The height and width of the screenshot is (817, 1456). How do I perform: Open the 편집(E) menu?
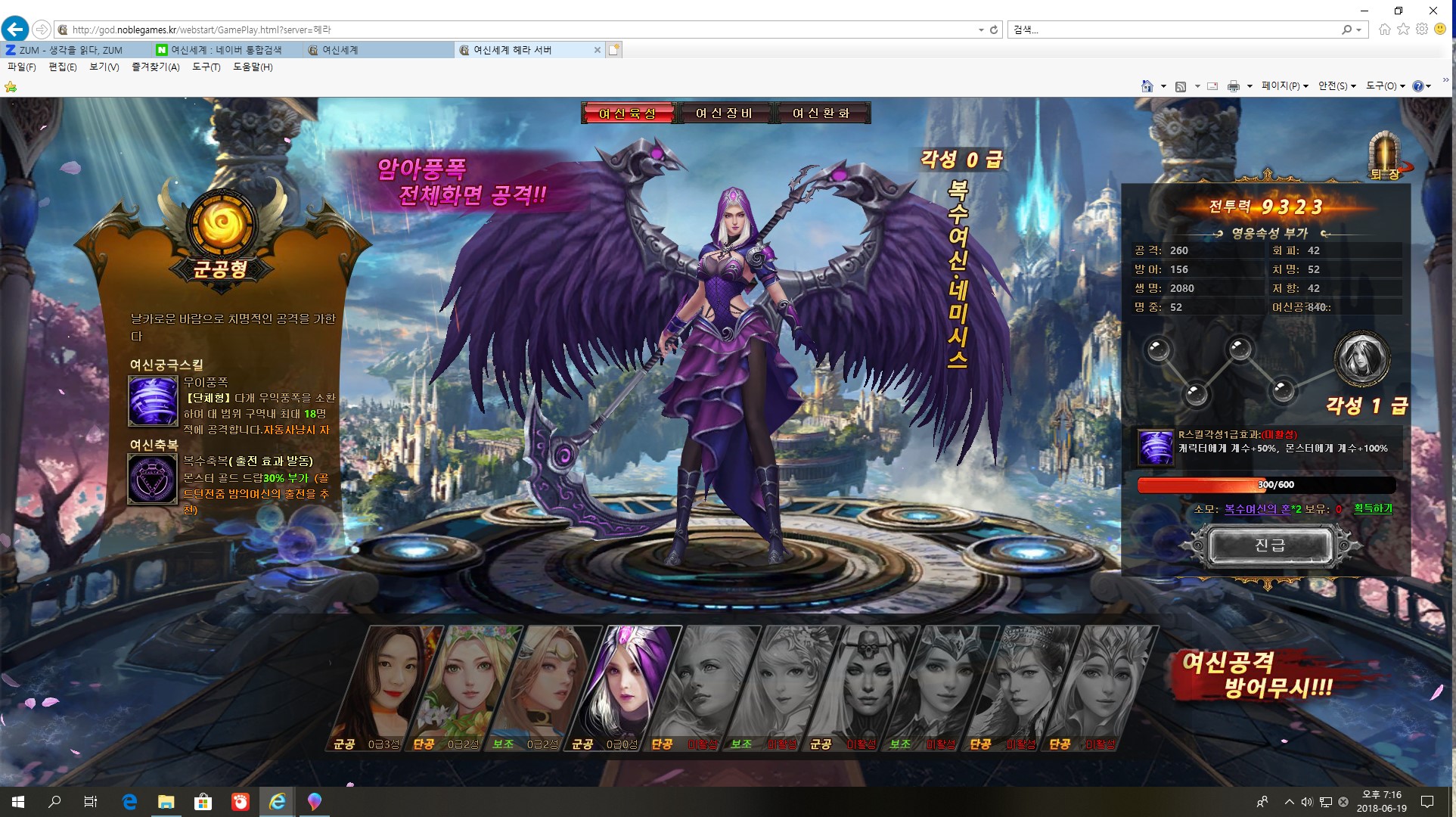(63, 67)
